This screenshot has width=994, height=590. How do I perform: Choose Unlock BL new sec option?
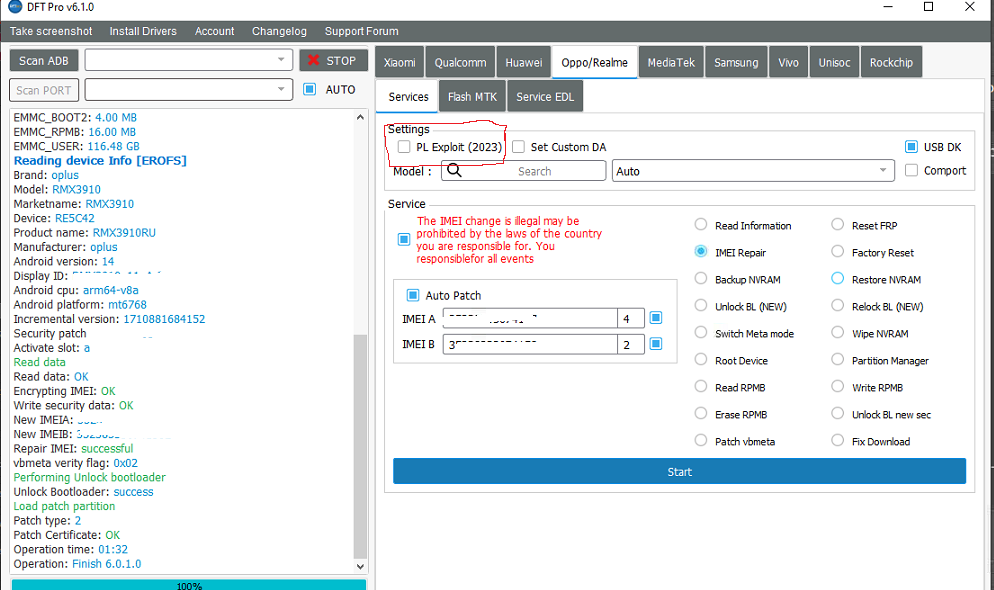click(837, 413)
